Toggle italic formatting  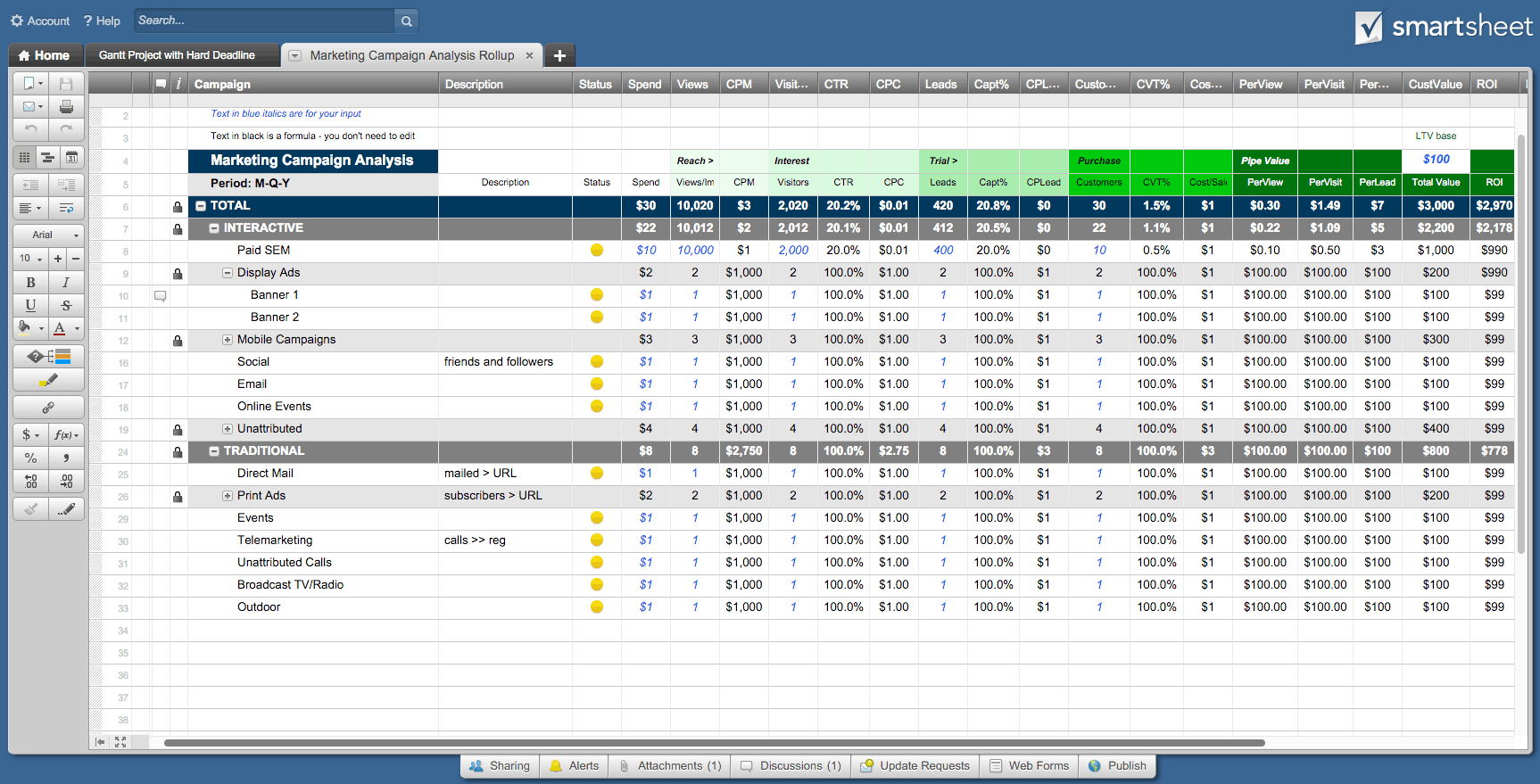pos(66,282)
